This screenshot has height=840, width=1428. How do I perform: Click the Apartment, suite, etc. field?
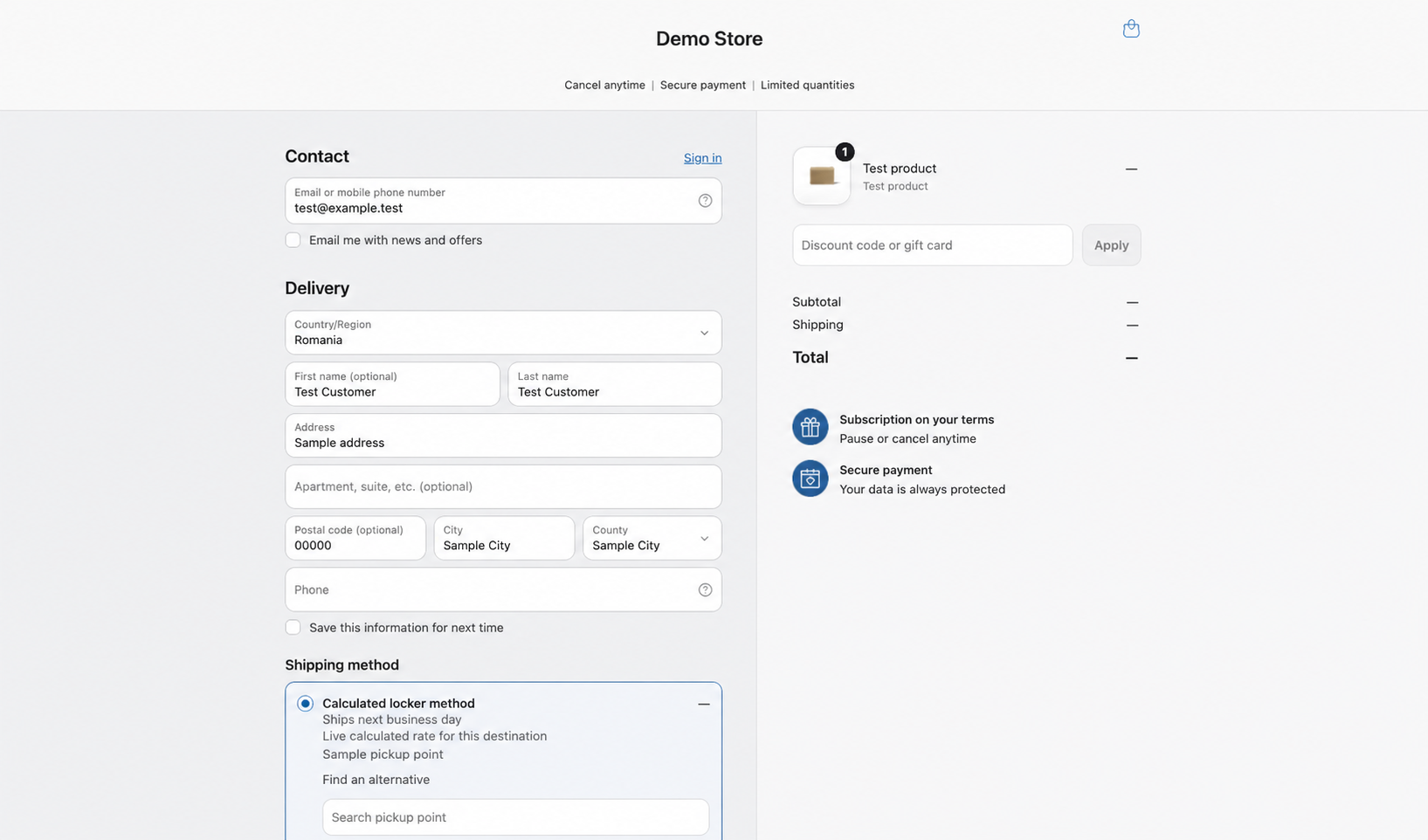pos(503,486)
